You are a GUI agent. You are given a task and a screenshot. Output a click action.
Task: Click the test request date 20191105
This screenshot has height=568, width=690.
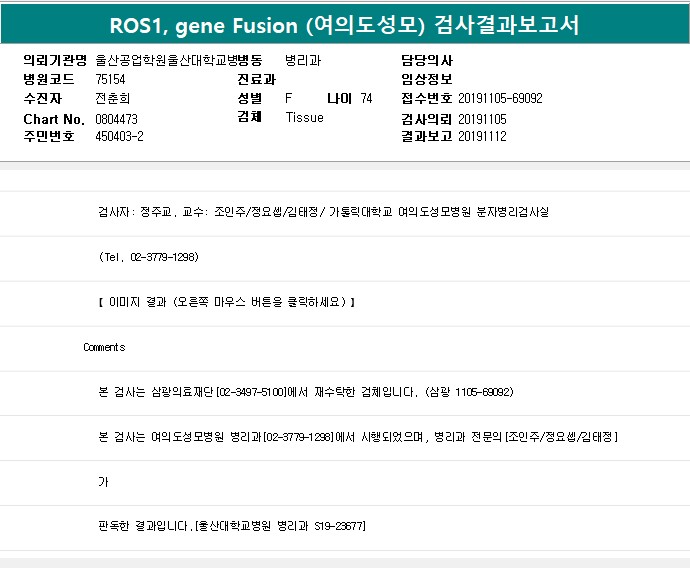[x=482, y=119]
